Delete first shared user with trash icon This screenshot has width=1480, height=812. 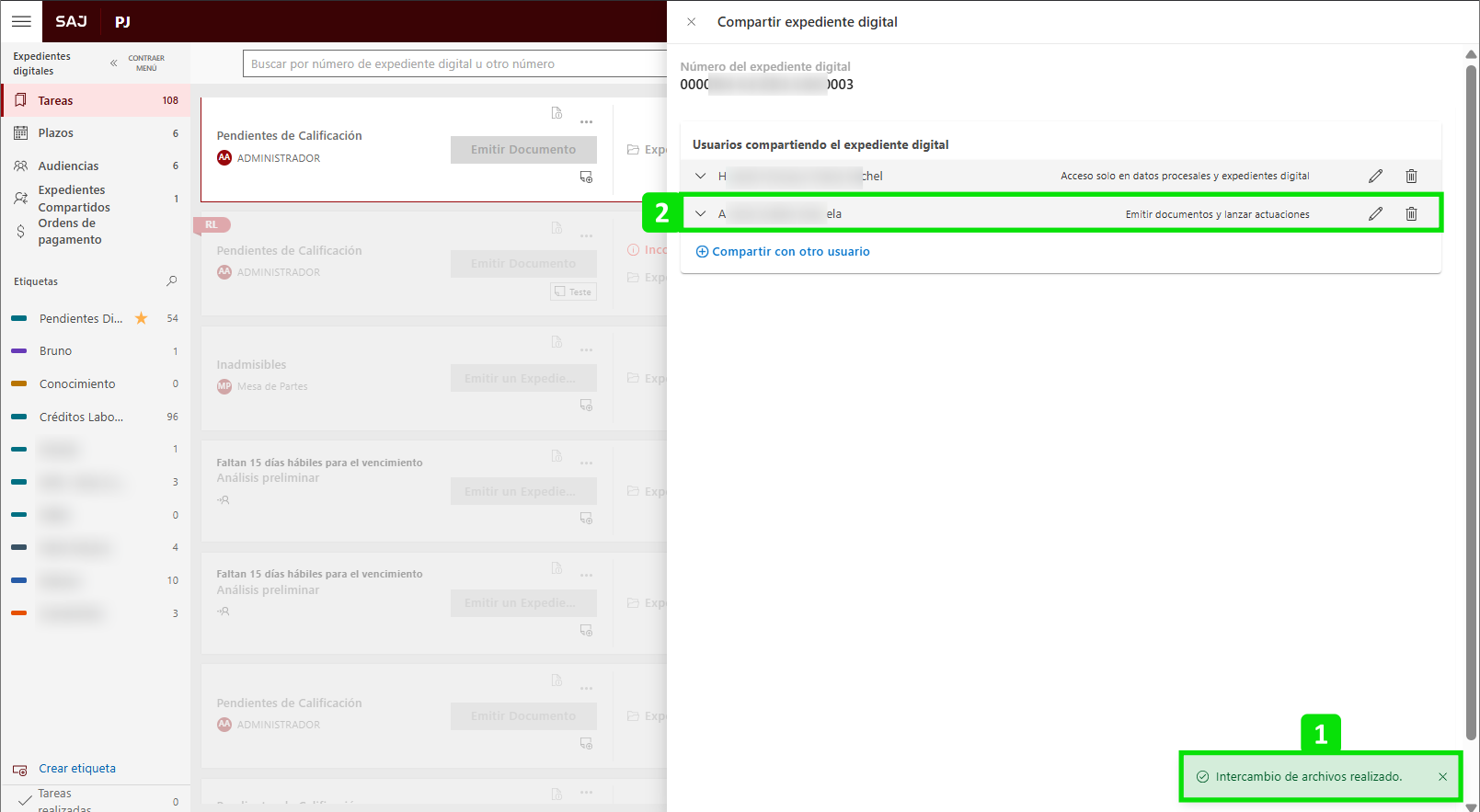point(1411,176)
